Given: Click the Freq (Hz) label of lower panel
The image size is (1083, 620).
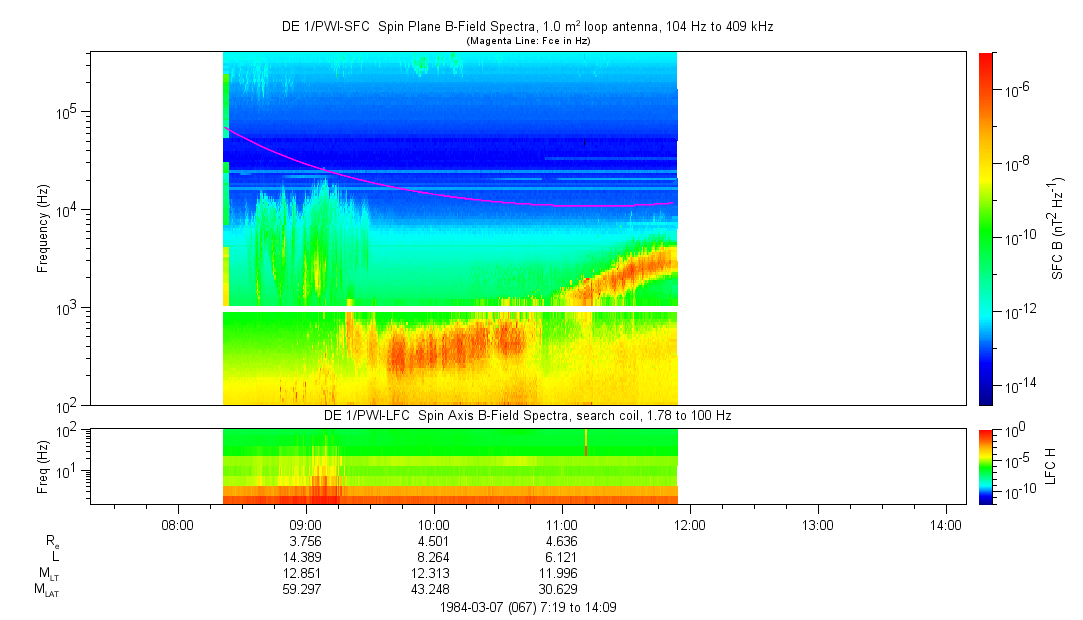Looking at the screenshot, I should (x=43, y=466).
